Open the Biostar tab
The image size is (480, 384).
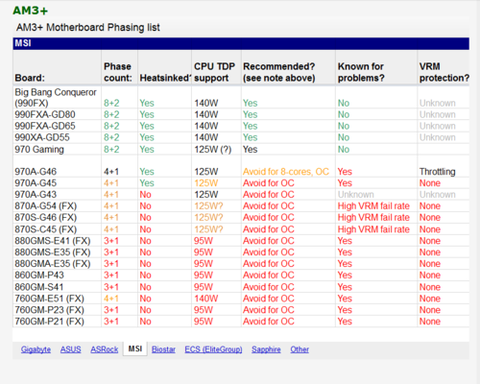(163, 349)
